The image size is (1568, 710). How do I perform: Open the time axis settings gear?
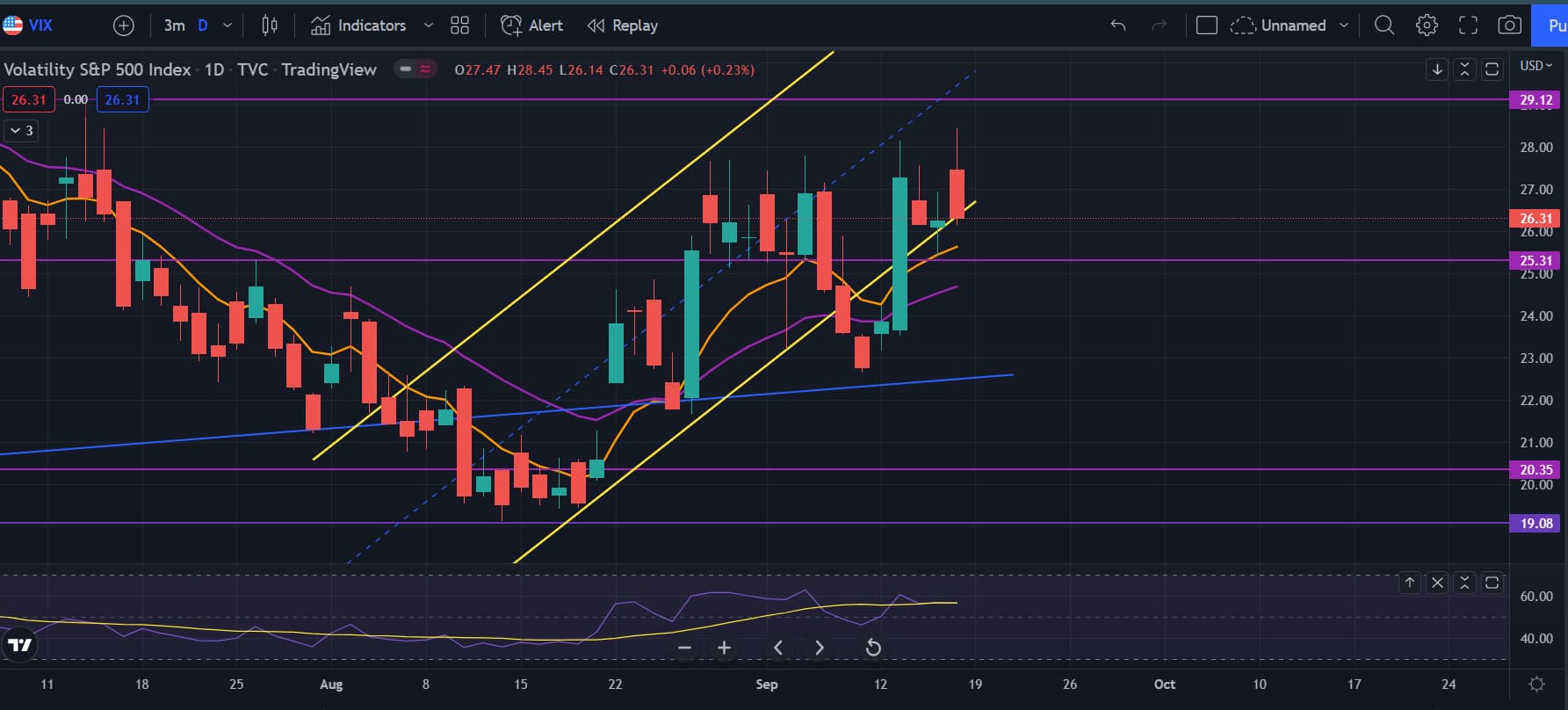click(1537, 684)
